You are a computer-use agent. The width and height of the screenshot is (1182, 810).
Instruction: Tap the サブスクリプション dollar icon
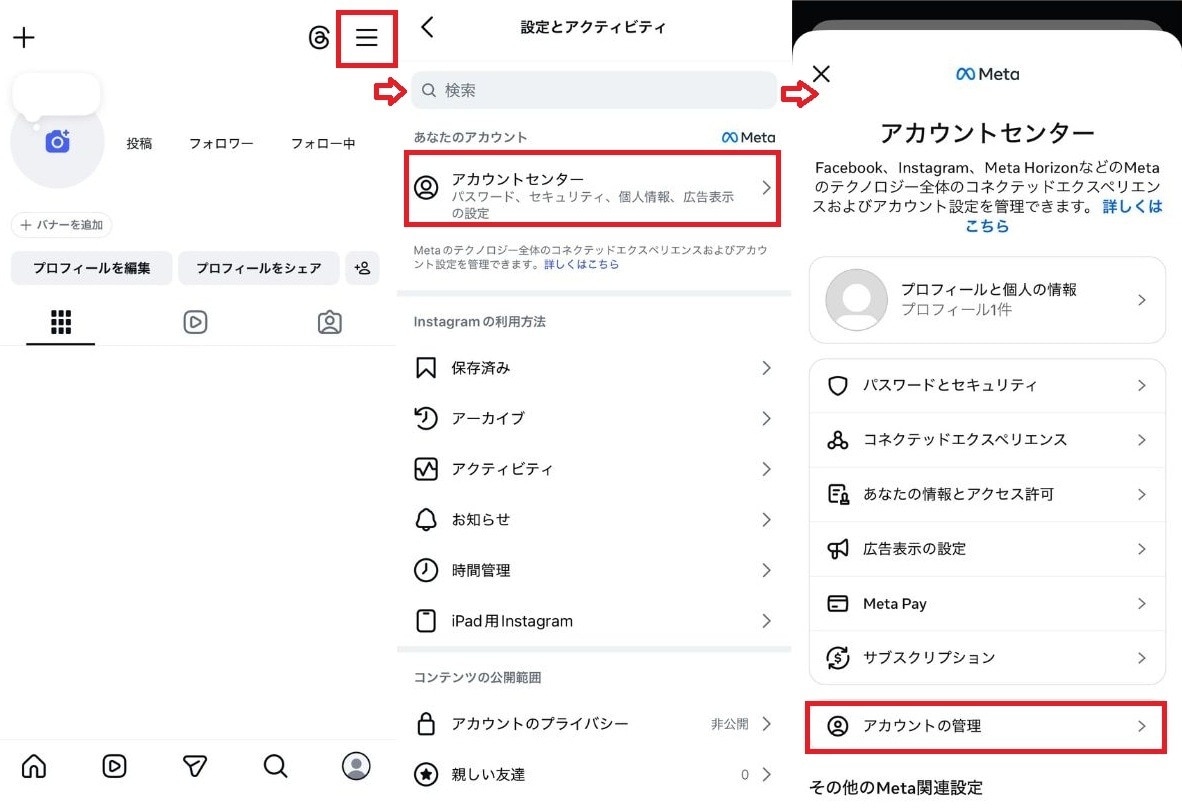pos(838,658)
